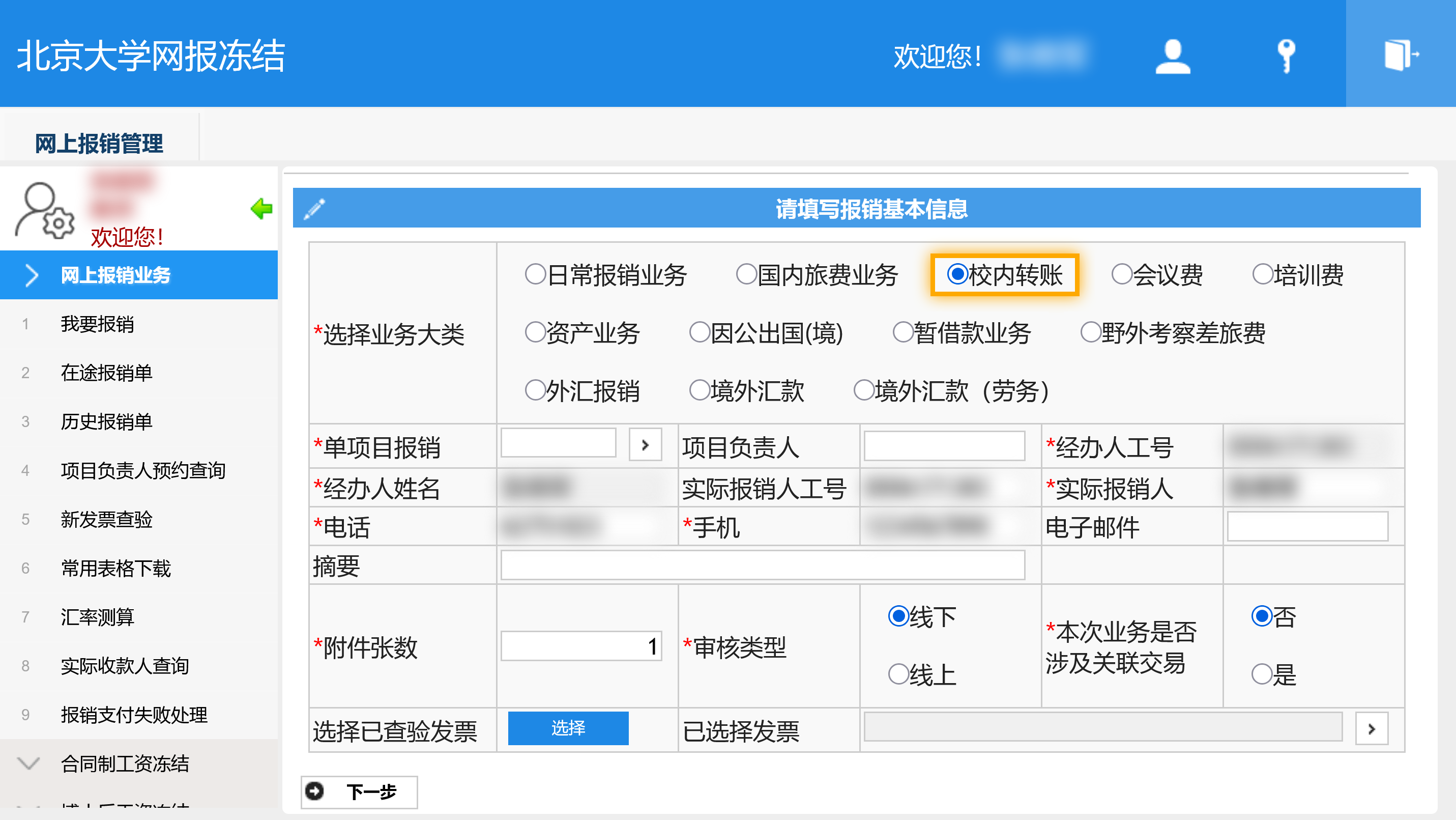Click the blue 选择 button
The image size is (1456, 820).
coord(567,728)
